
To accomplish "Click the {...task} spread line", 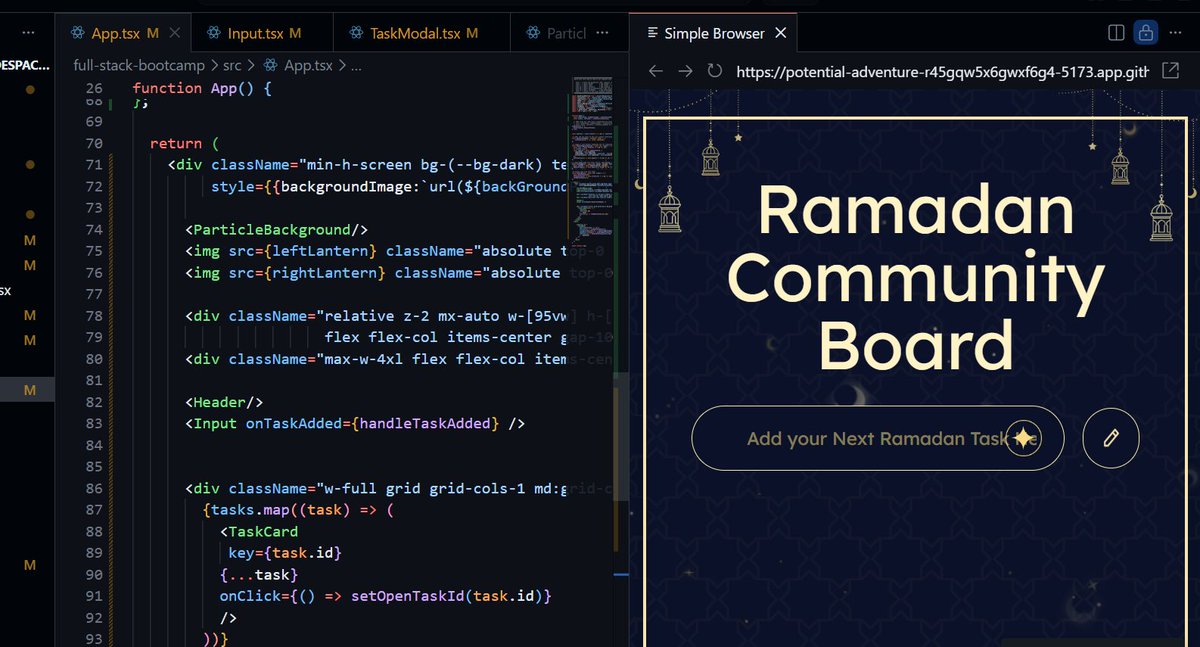I will click(x=259, y=575).
